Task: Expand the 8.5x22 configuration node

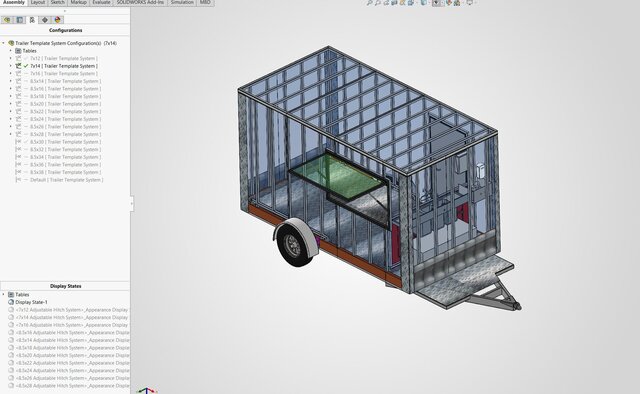Action: [11, 111]
